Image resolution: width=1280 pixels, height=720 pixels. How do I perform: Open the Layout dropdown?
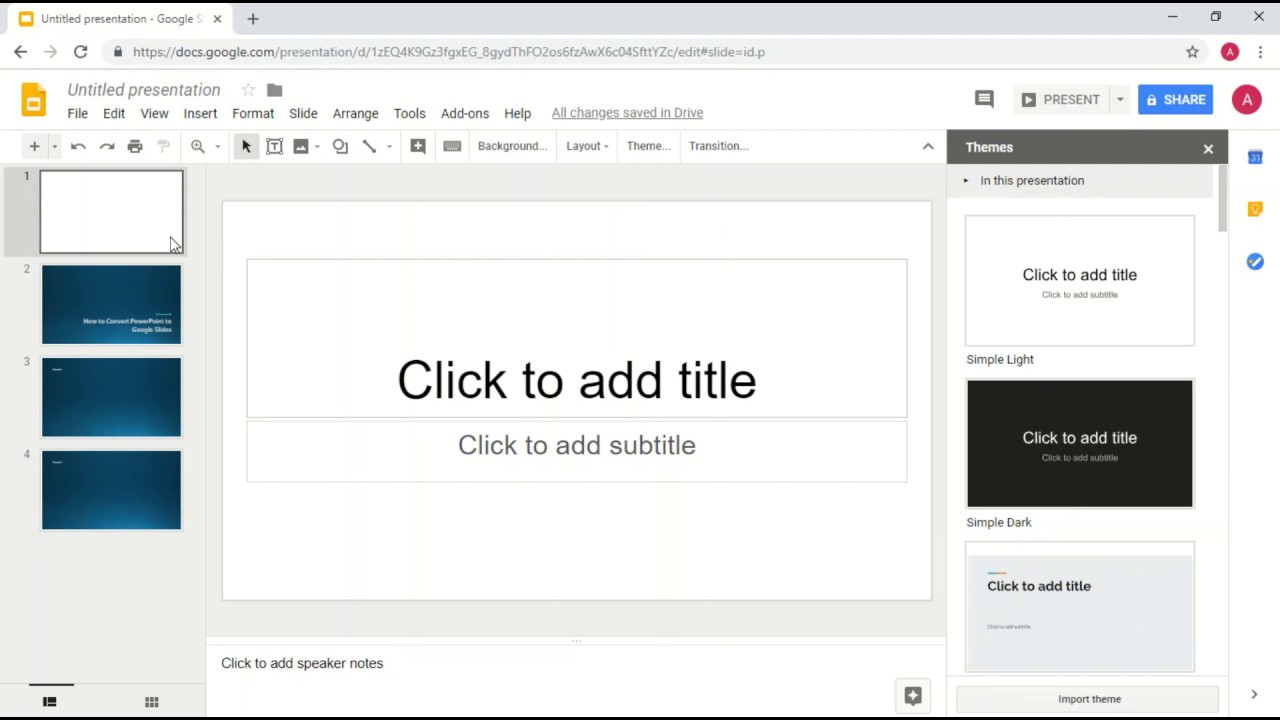587,146
